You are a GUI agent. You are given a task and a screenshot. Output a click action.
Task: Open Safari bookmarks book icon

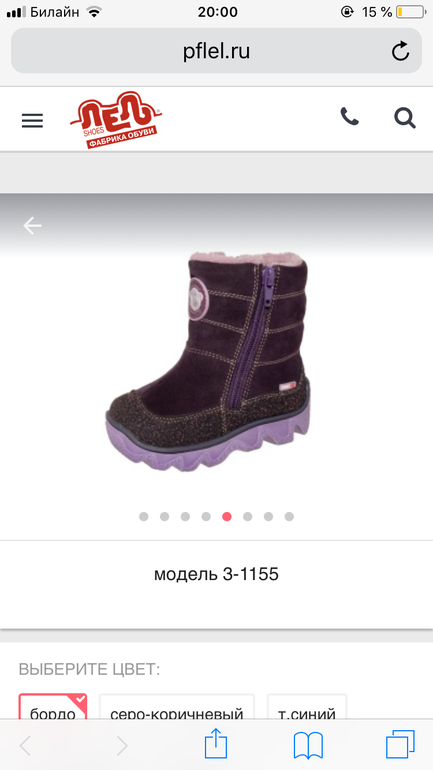308,746
